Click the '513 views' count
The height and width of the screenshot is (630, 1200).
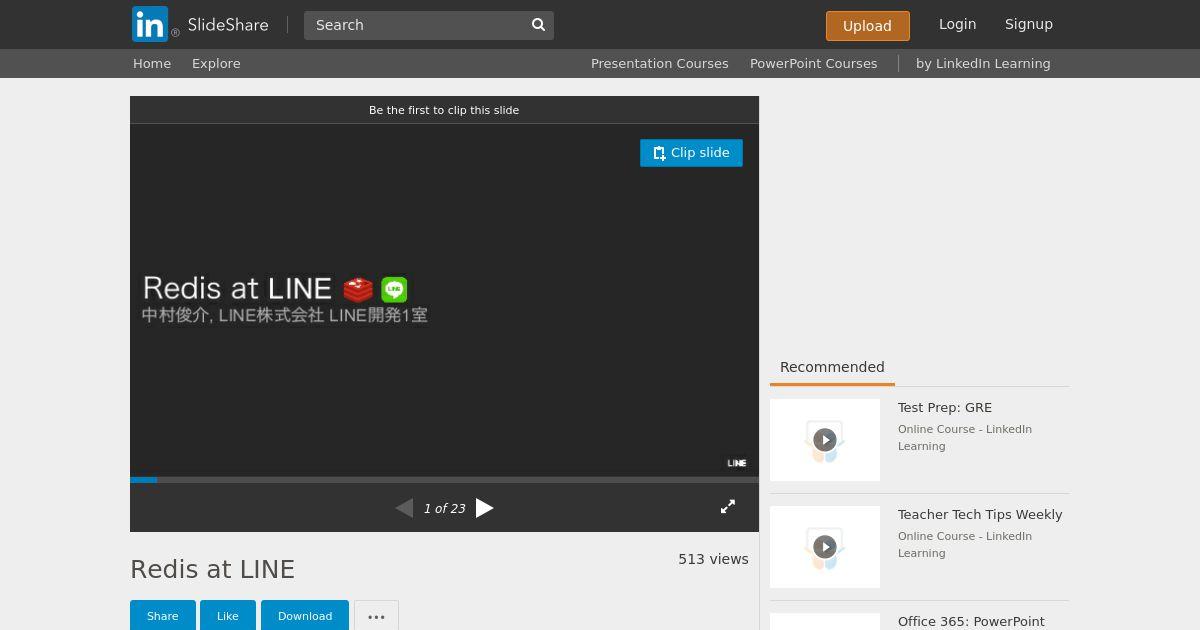pyautogui.click(x=713, y=559)
